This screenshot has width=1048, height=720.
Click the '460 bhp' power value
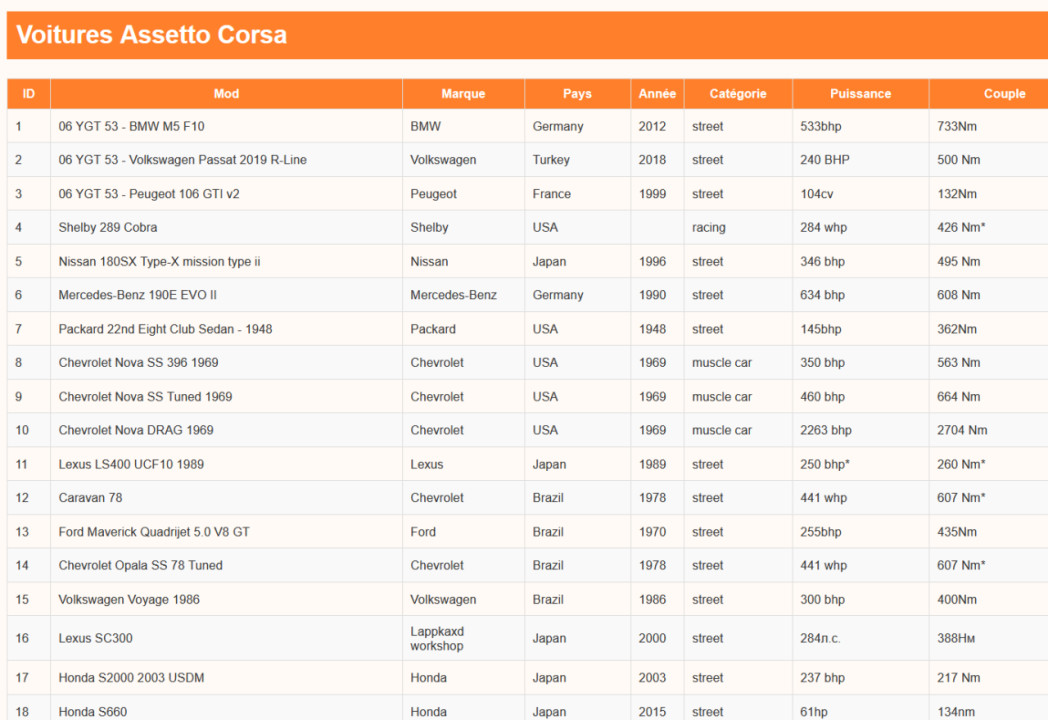pos(822,396)
